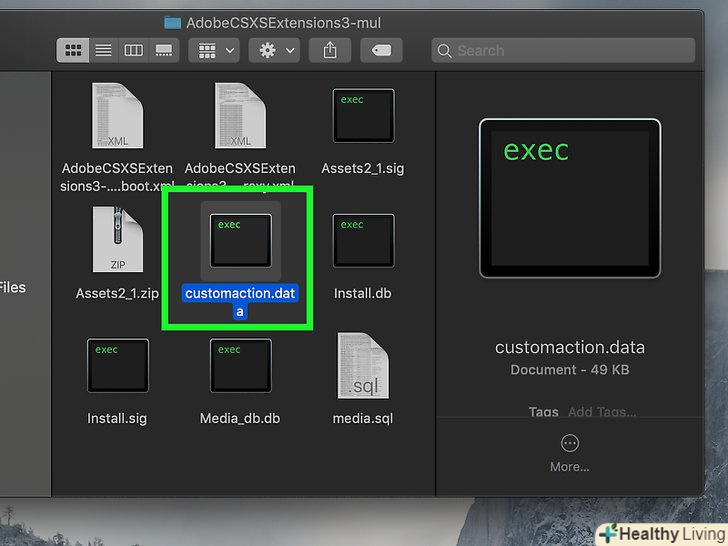Switch to column view

pyautogui.click(x=134, y=50)
